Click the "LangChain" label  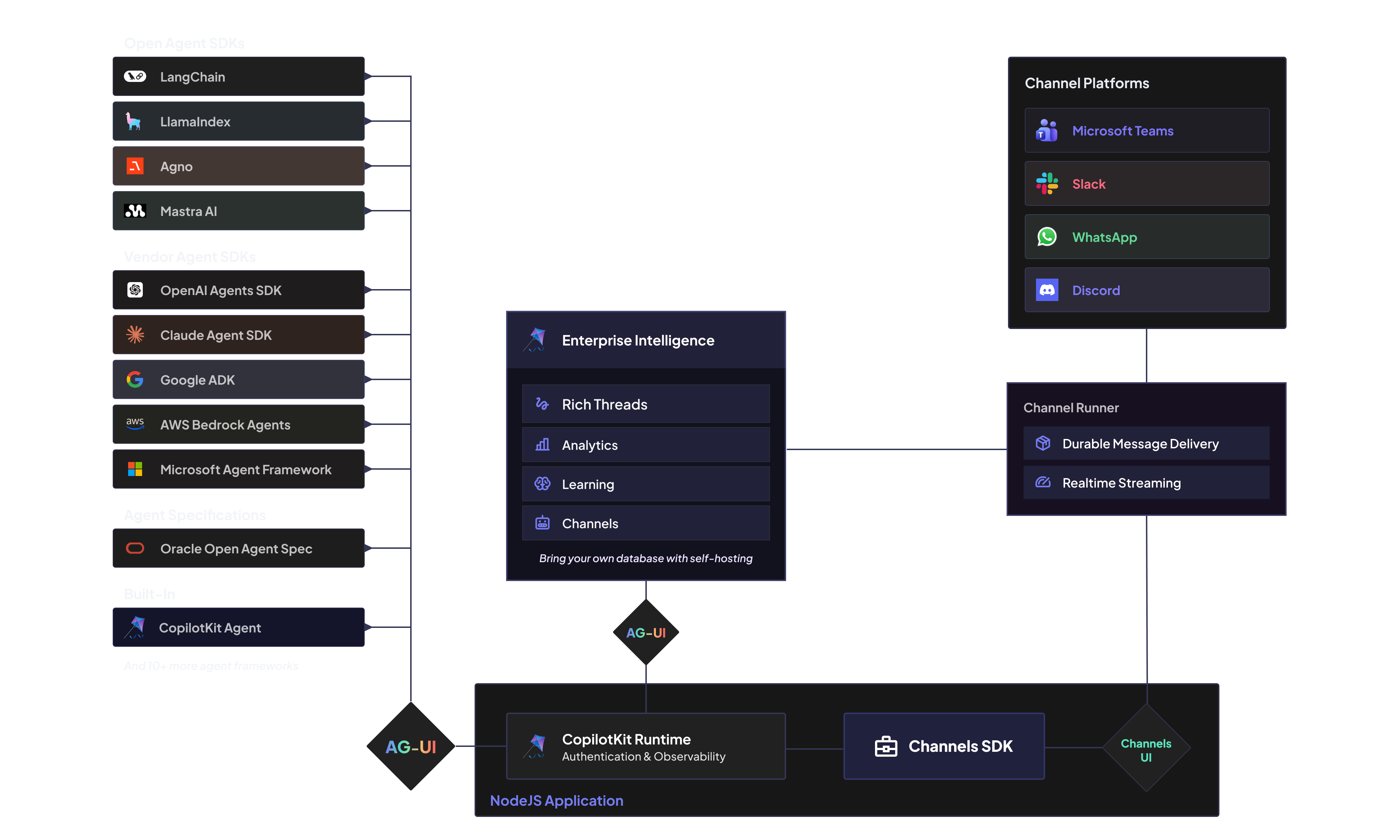click(192, 77)
